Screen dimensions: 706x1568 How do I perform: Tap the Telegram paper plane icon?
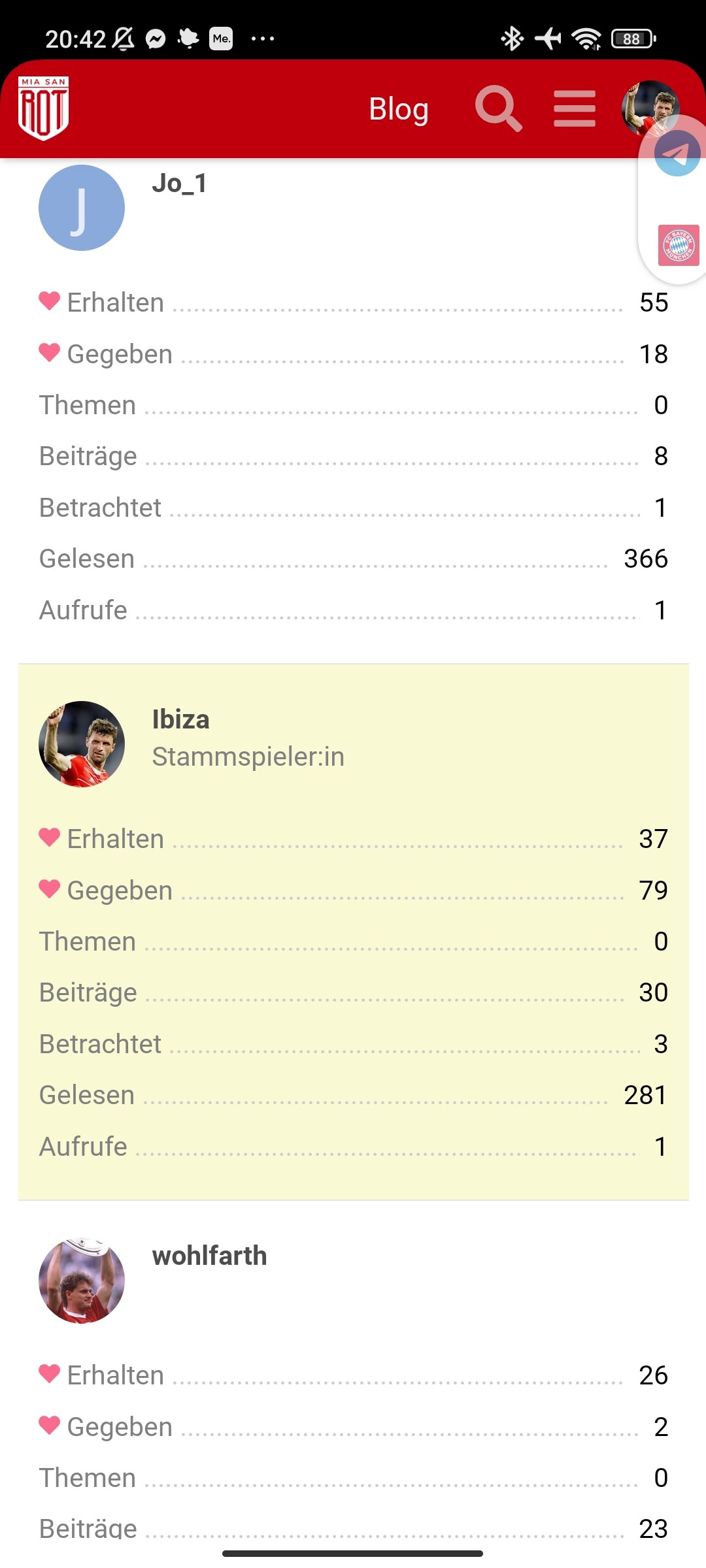click(677, 153)
